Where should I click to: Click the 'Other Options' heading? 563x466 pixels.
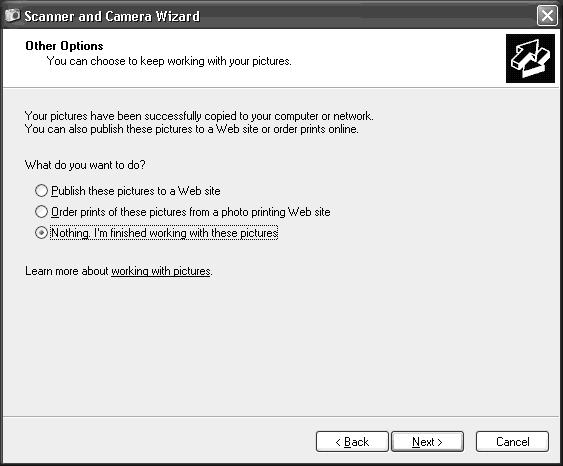64,46
